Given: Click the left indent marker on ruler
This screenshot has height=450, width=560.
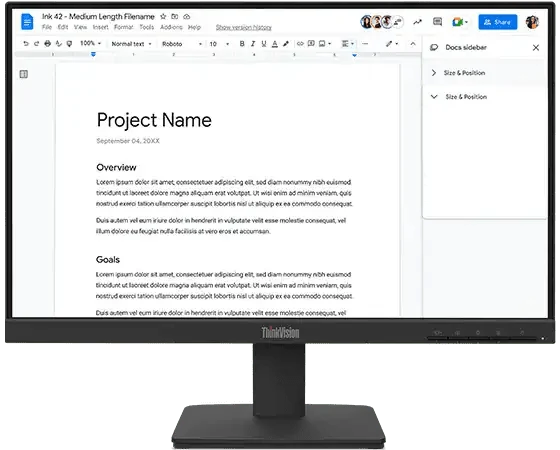Looking at the screenshot, I should click(93, 54).
